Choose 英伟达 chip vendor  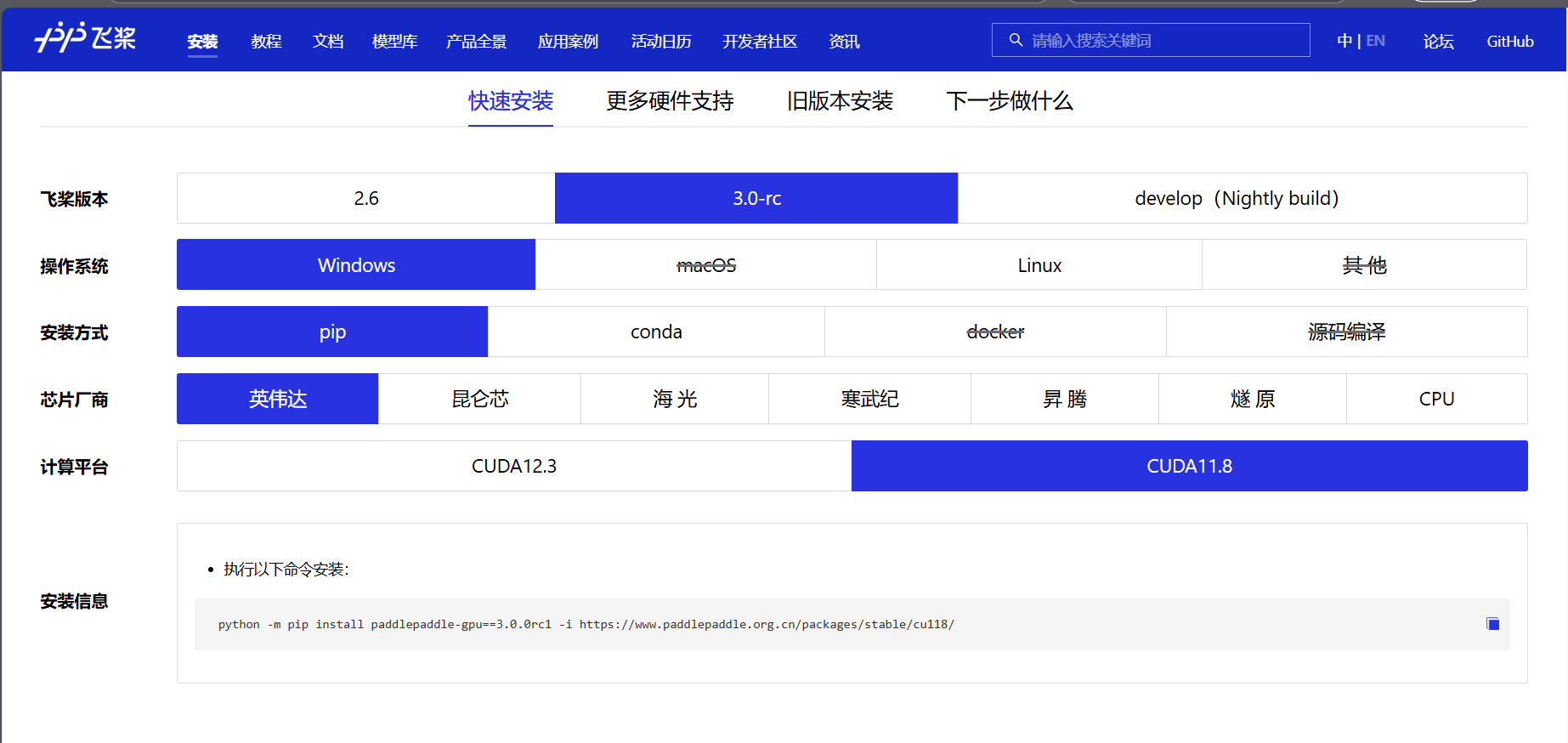click(277, 399)
